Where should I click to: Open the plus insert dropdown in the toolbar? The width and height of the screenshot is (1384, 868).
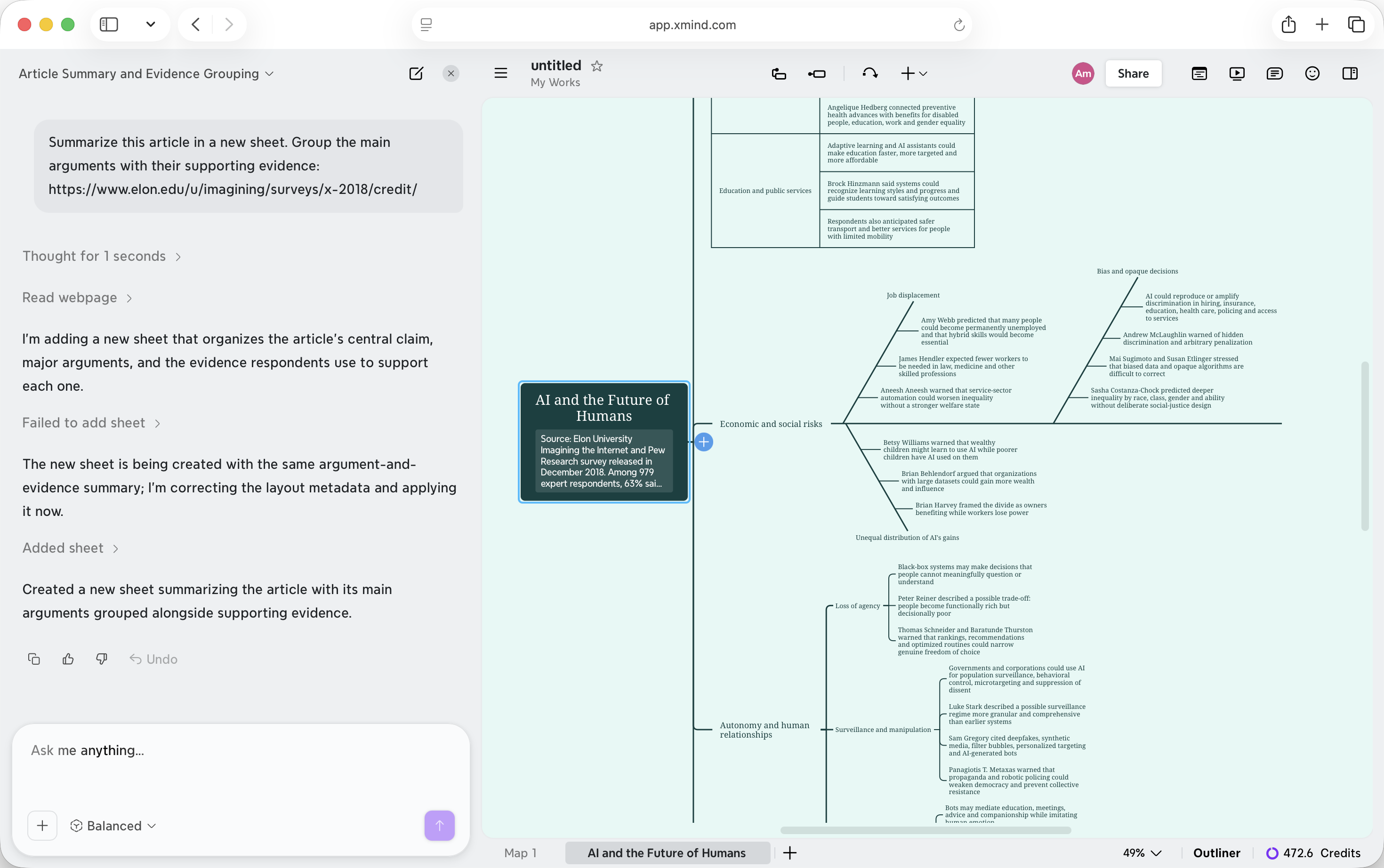(914, 73)
